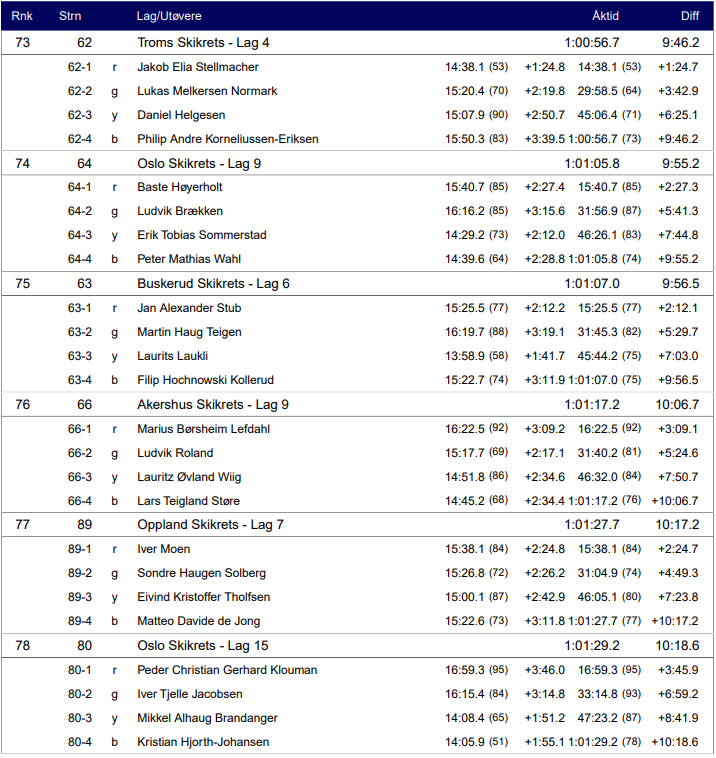Open team Troms Skikrets - Lag 4
The height and width of the screenshot is (758, 716).
point(203,43)
